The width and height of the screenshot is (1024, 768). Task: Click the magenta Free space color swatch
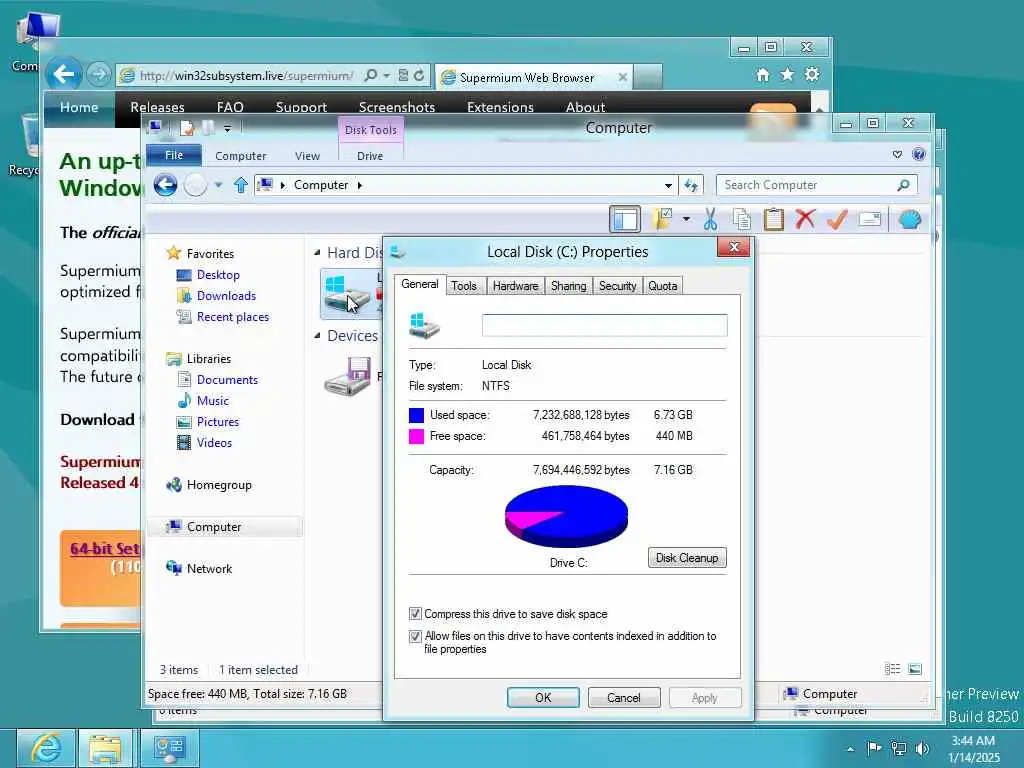point(416,436)
